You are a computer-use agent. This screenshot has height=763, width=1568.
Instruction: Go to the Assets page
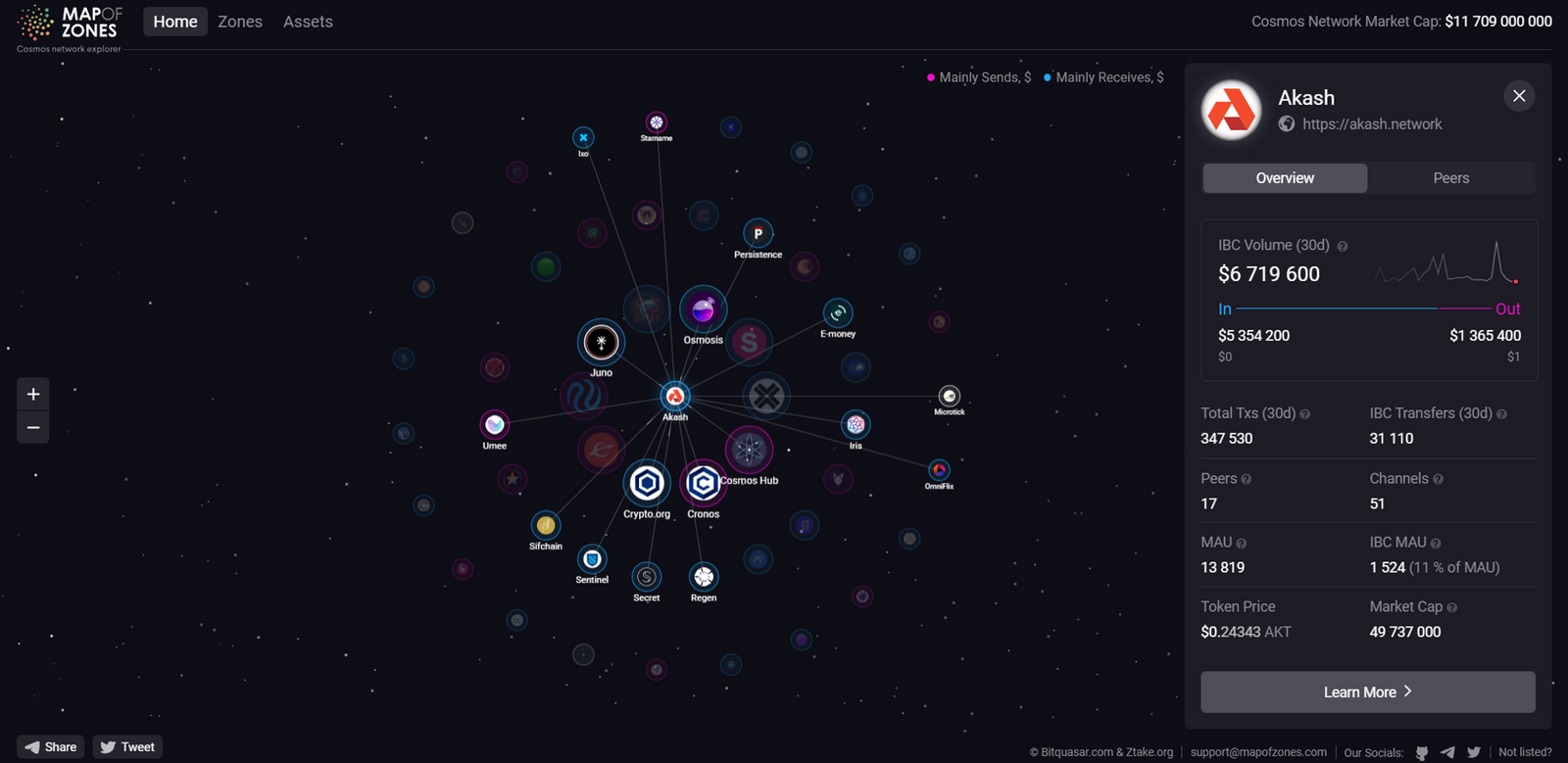click(308, 22)
